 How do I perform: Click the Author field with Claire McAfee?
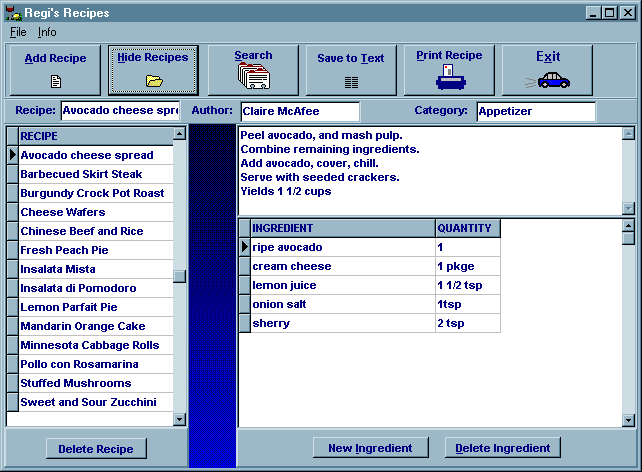tap(301, 111)
